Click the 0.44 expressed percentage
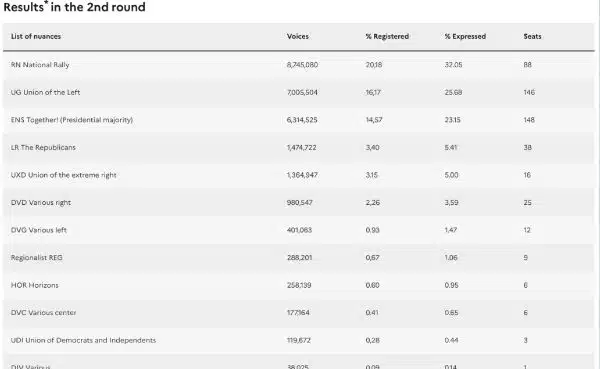The image size is (600, 369). click(x=452, y=340)
